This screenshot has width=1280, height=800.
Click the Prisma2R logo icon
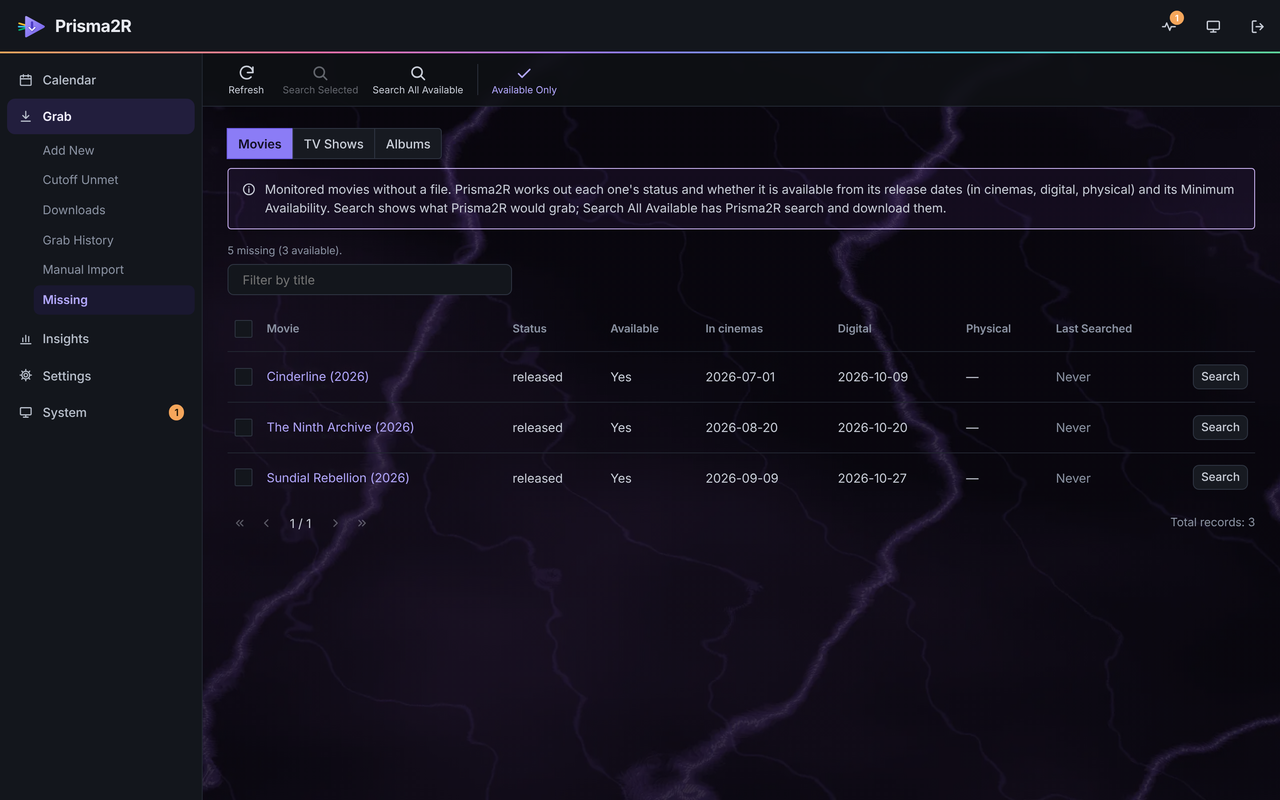[31, 26]
